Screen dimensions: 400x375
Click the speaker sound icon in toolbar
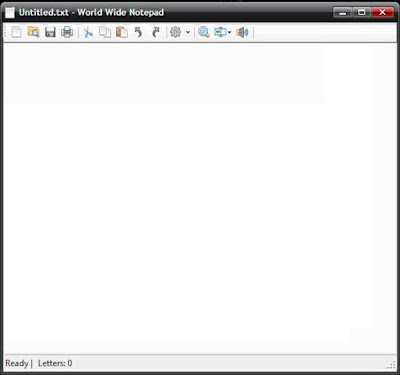[x=242, y=32]
